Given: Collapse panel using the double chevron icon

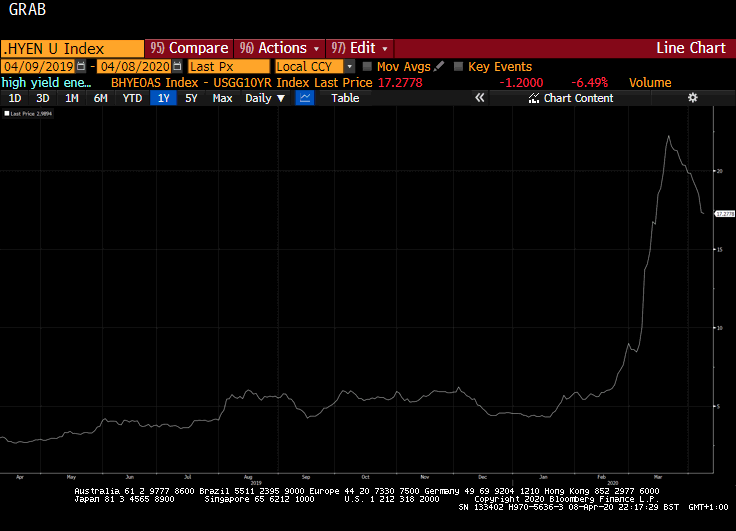Looking at the screenshot, I should [x=479, y=98].
